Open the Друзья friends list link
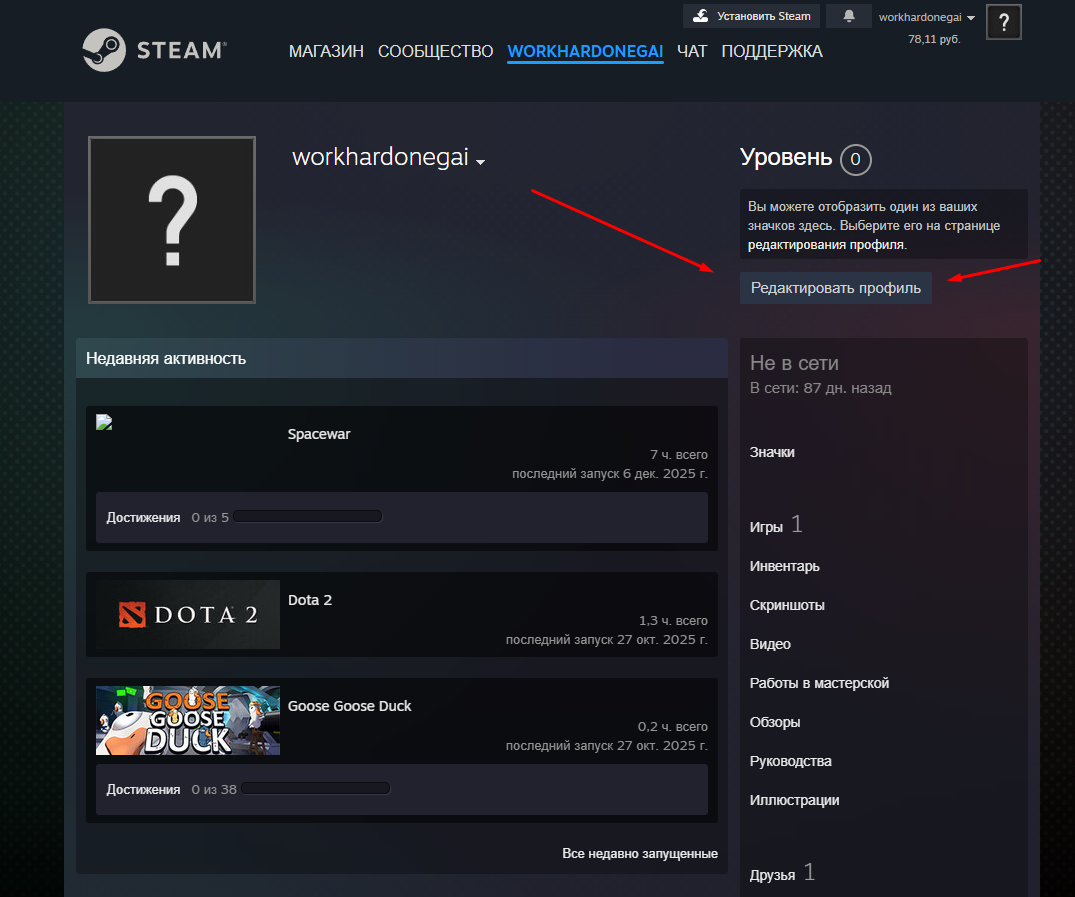Viewport: 1075px width, 897px height. coord(773,875)
